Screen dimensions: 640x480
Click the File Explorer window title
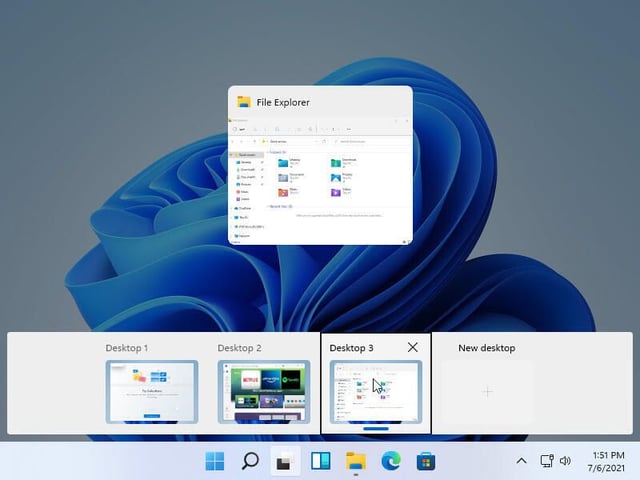[283, 102]
